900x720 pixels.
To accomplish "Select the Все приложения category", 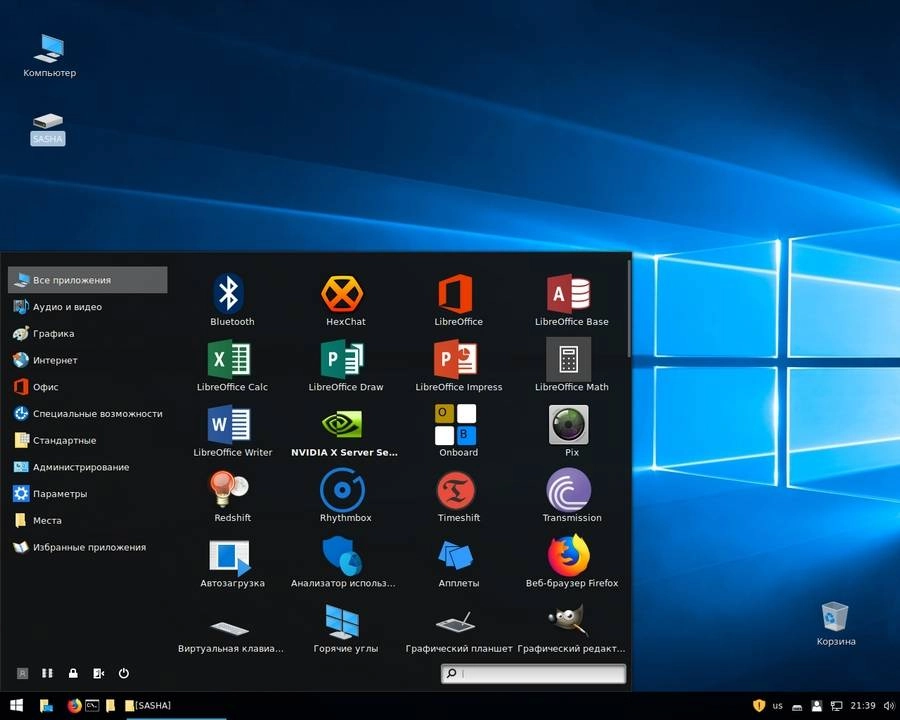I will [88, 280].
